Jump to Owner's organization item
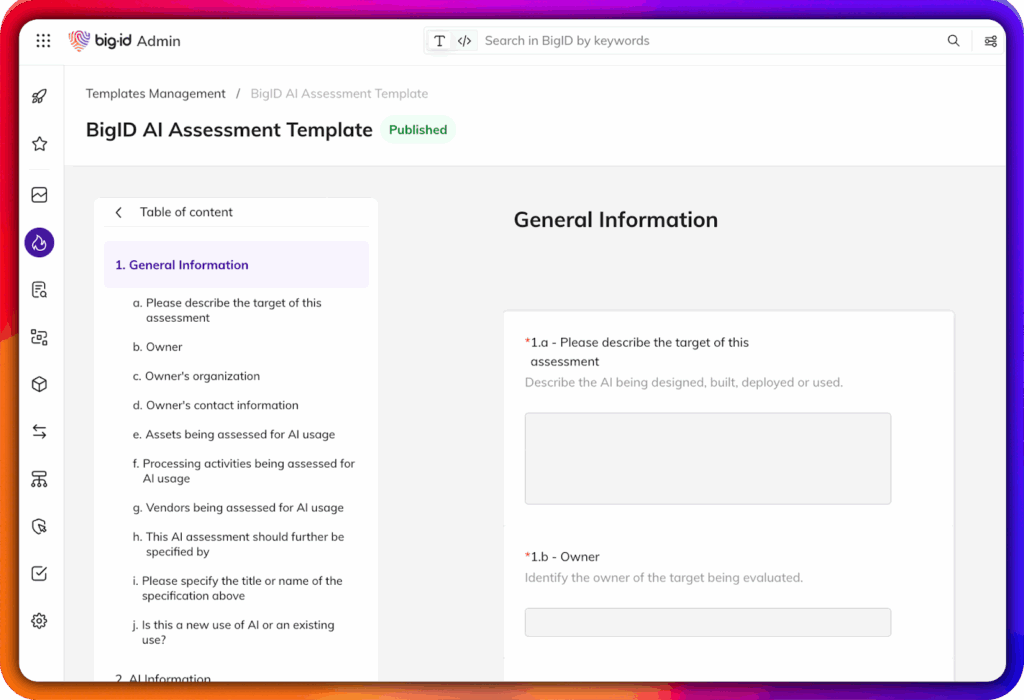 coord(203,376)
